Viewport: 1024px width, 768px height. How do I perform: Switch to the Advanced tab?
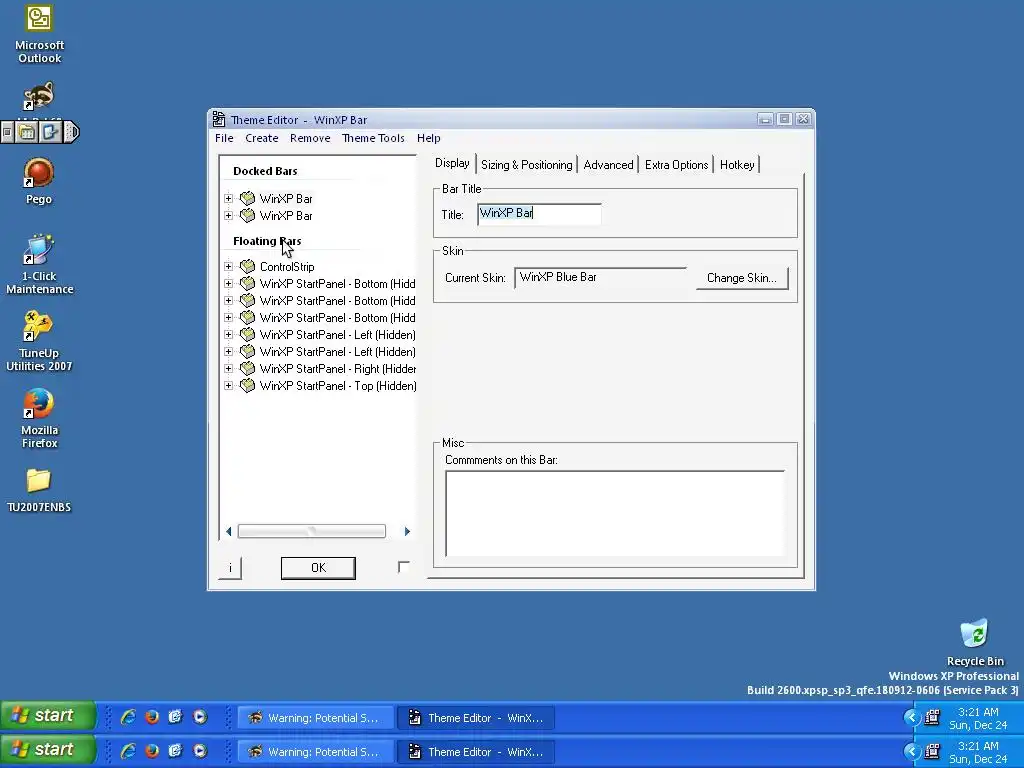[608, 165]
